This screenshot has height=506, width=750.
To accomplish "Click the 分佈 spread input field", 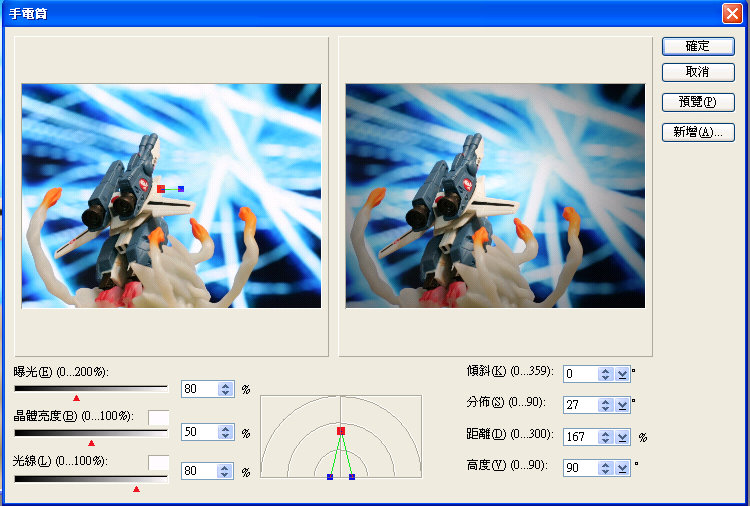I will pyautogui.click(x=581, y=405).
